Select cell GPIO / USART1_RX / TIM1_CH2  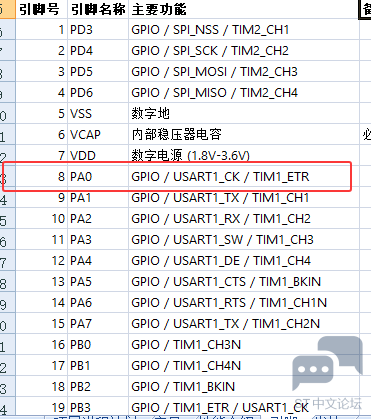(x=244, y=219)
